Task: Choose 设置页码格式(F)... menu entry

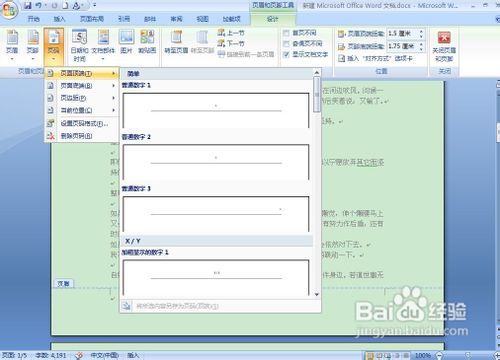Action: tap(82, 124)
